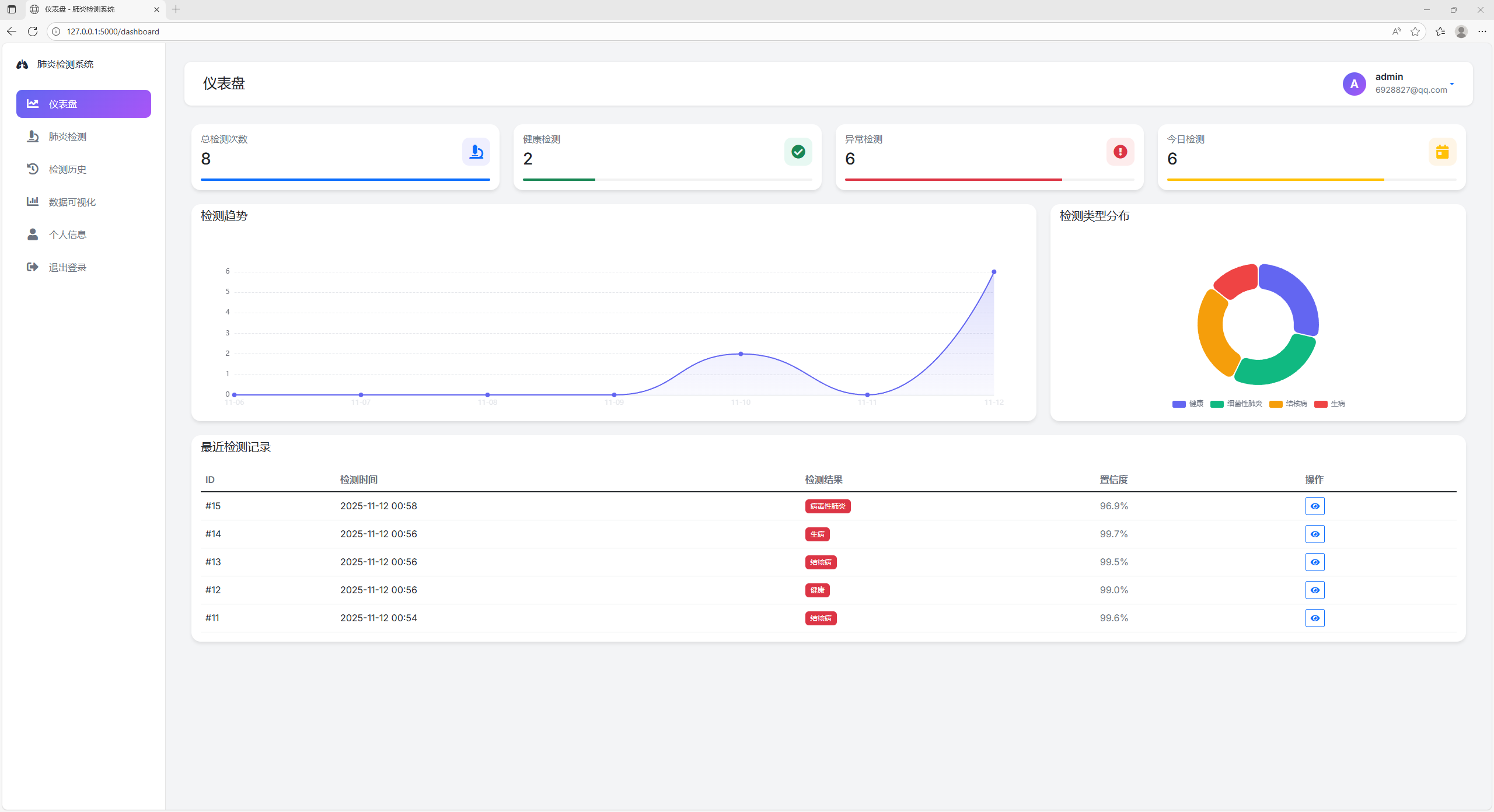This screenshot has width=1494, height=812.
Task: Add this page to browser favorites
Action: (x=1415, y=32)
